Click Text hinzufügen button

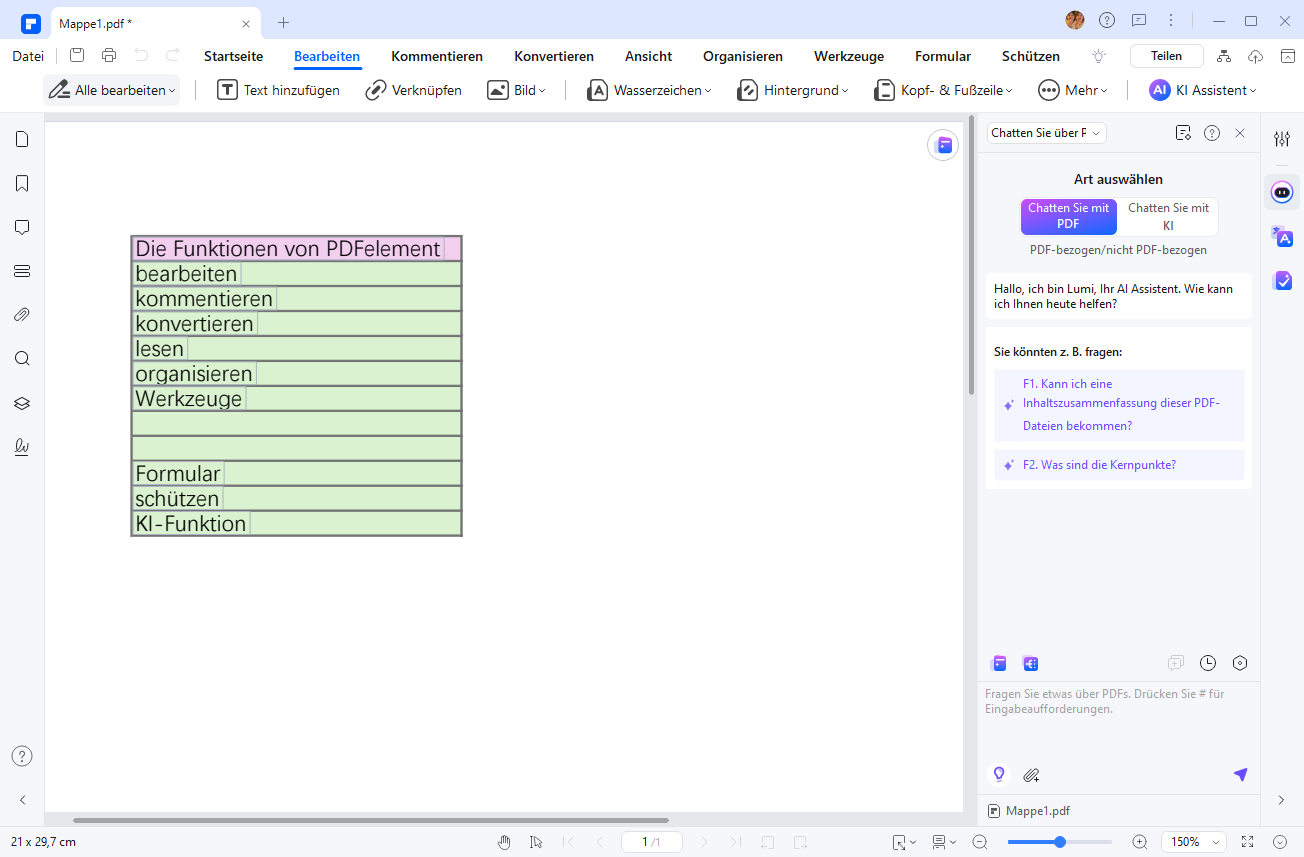tap(279, 90)
